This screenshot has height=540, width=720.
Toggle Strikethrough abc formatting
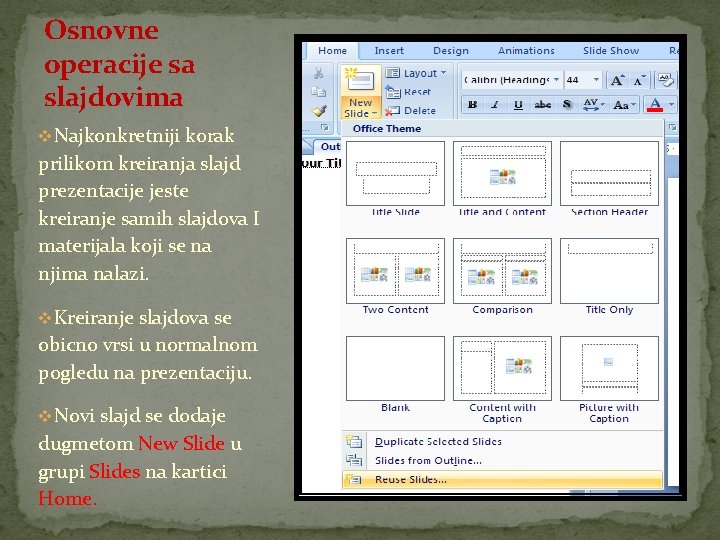543,105
